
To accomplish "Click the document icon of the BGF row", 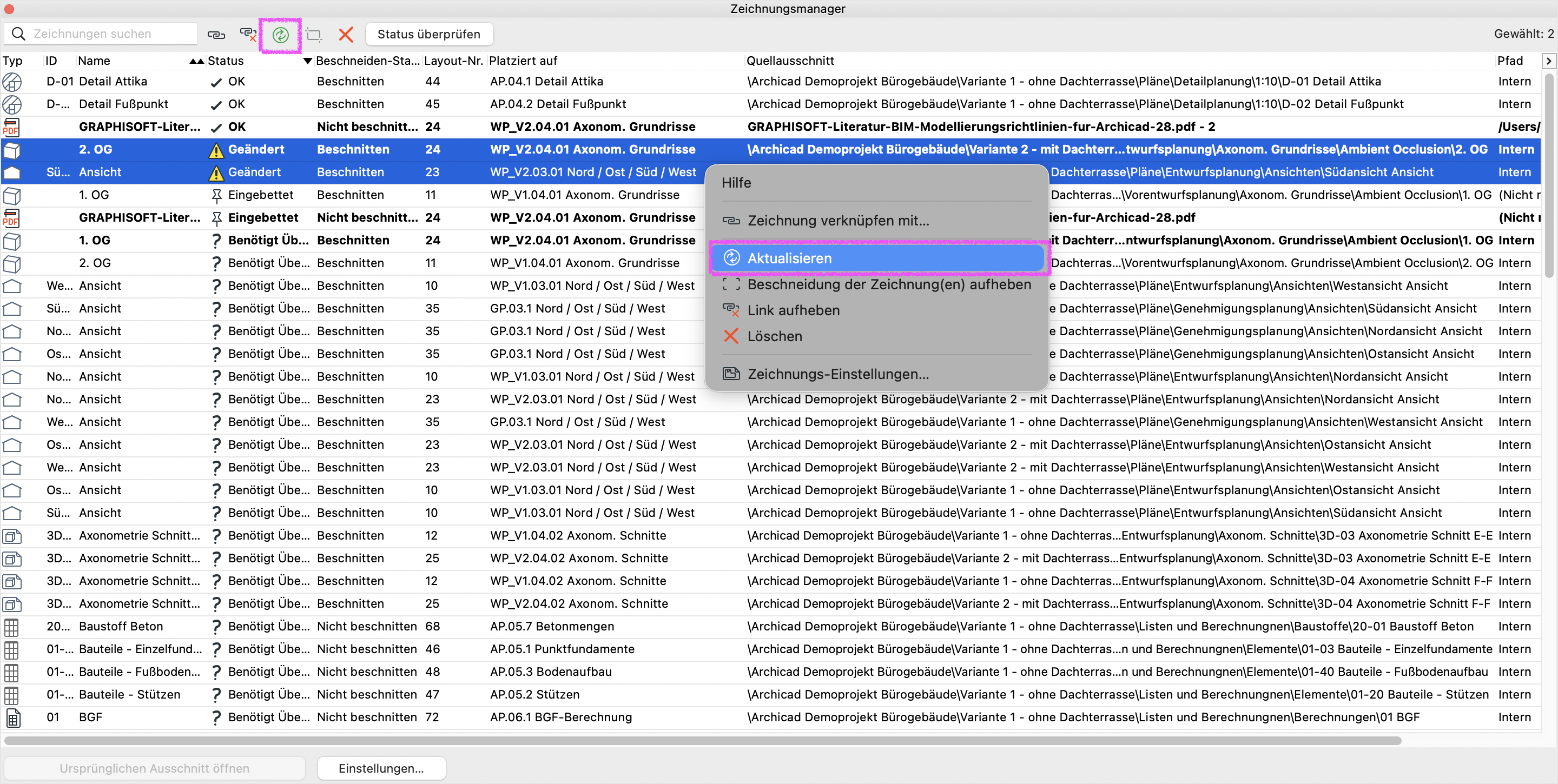I will click(x=12, y=717).
